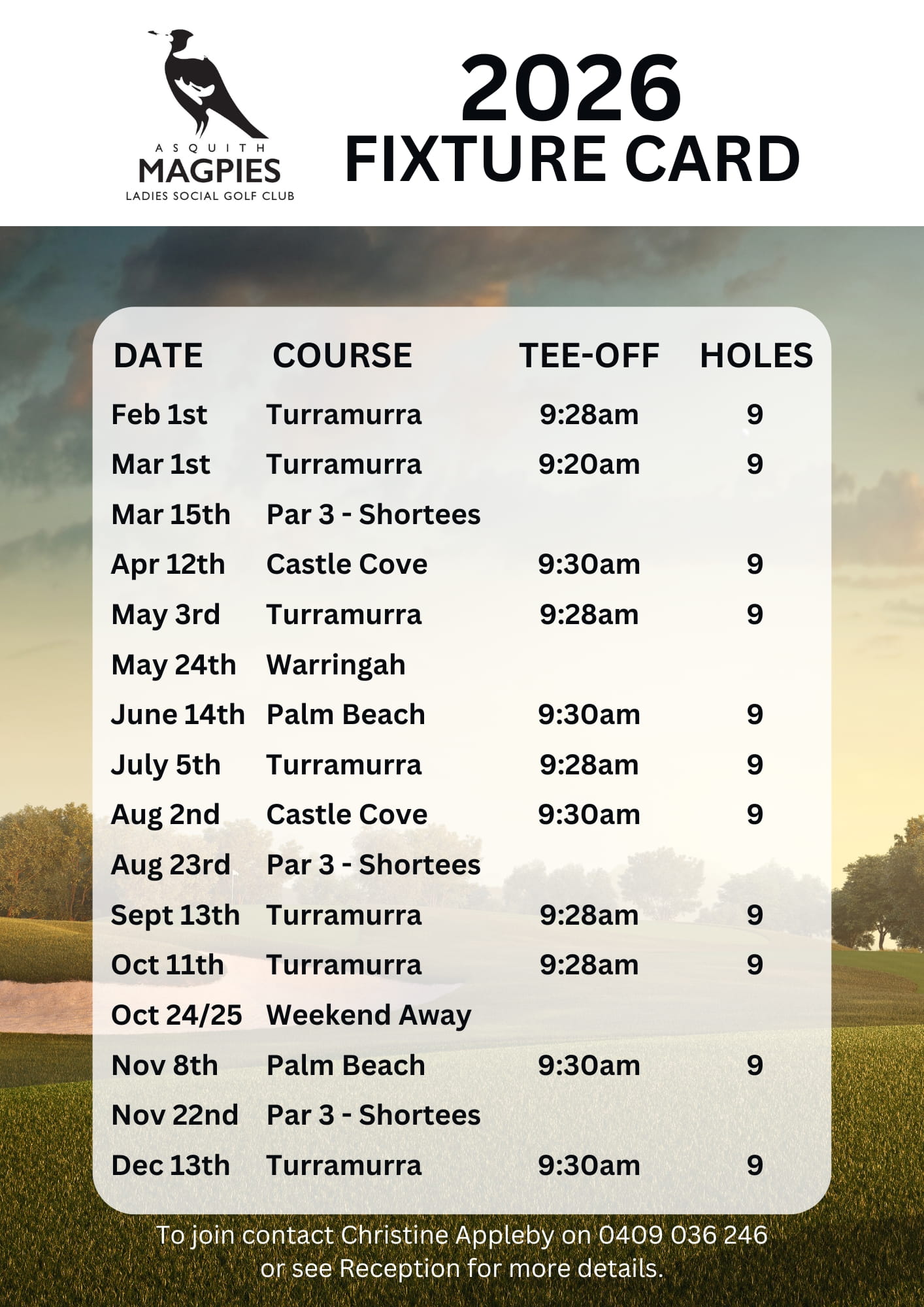This screenshot has height=1307, width=924.
Task: Click the TEE-OFF column header
Action: (589, 356)
